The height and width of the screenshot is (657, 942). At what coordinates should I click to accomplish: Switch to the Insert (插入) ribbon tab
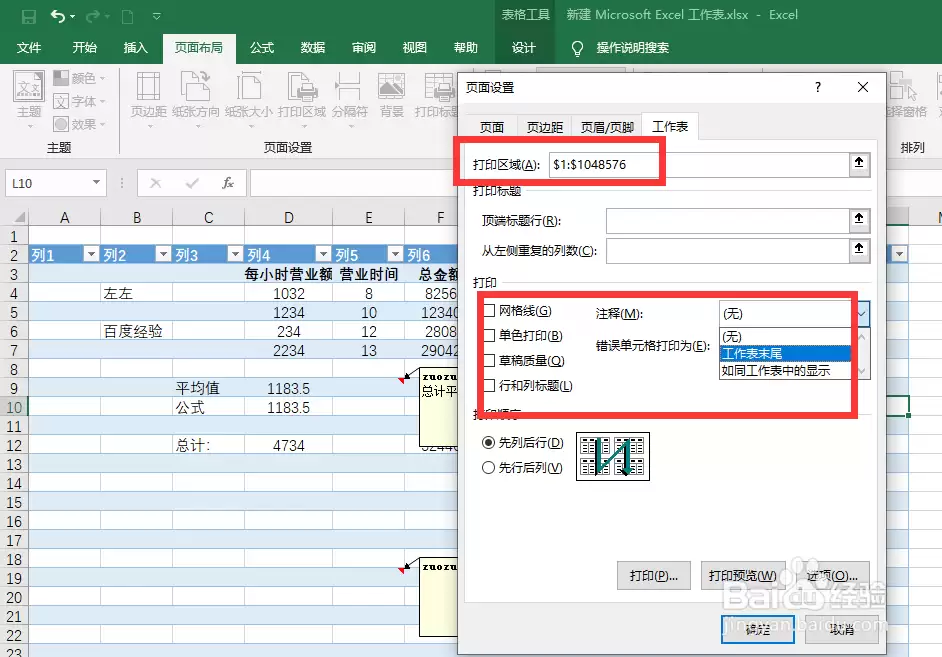point(135,48)
